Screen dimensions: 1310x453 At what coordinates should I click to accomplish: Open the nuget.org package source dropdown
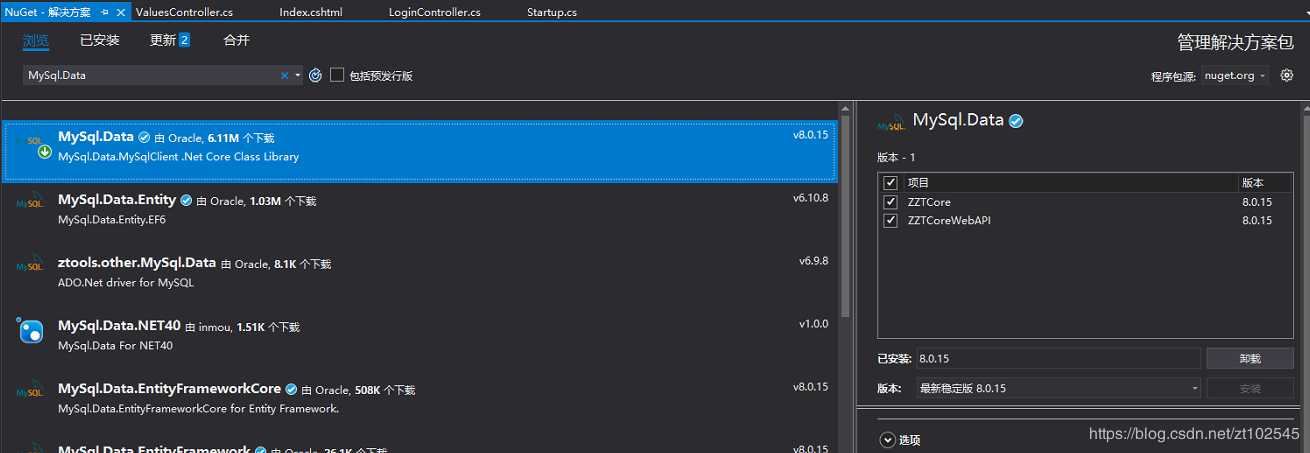coord(1234,76)
